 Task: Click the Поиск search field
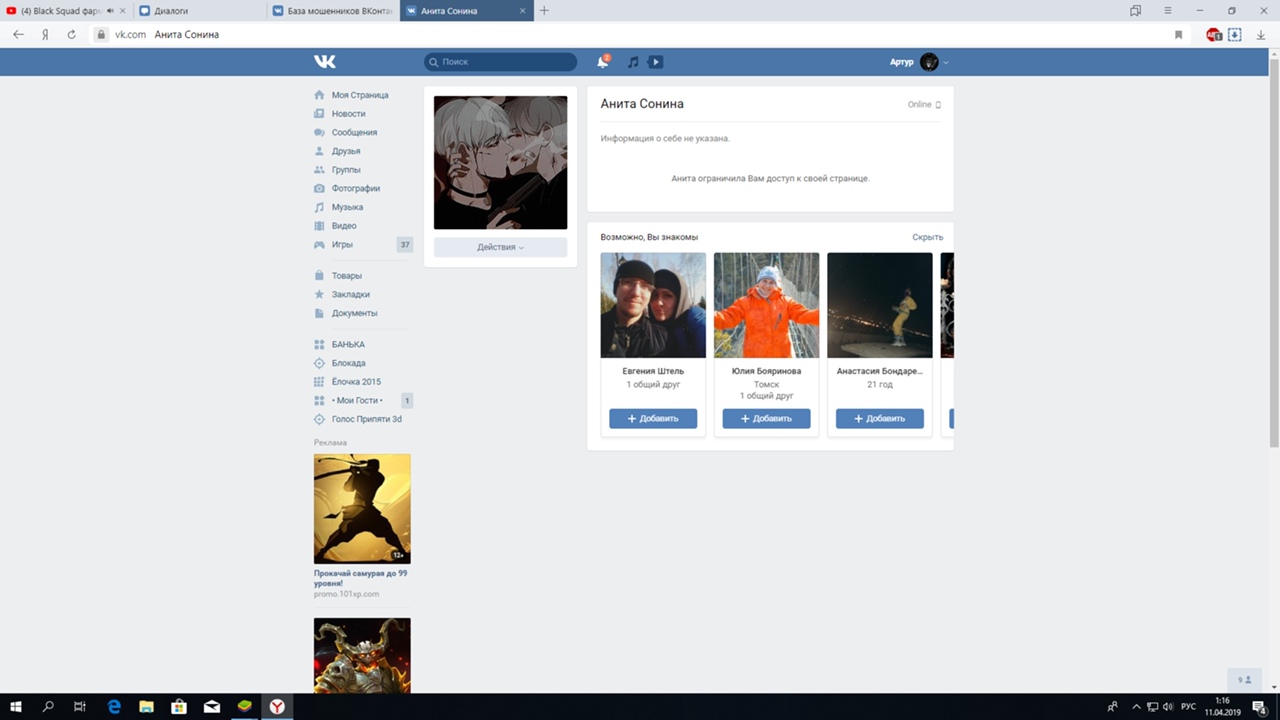tap(500, 62)
